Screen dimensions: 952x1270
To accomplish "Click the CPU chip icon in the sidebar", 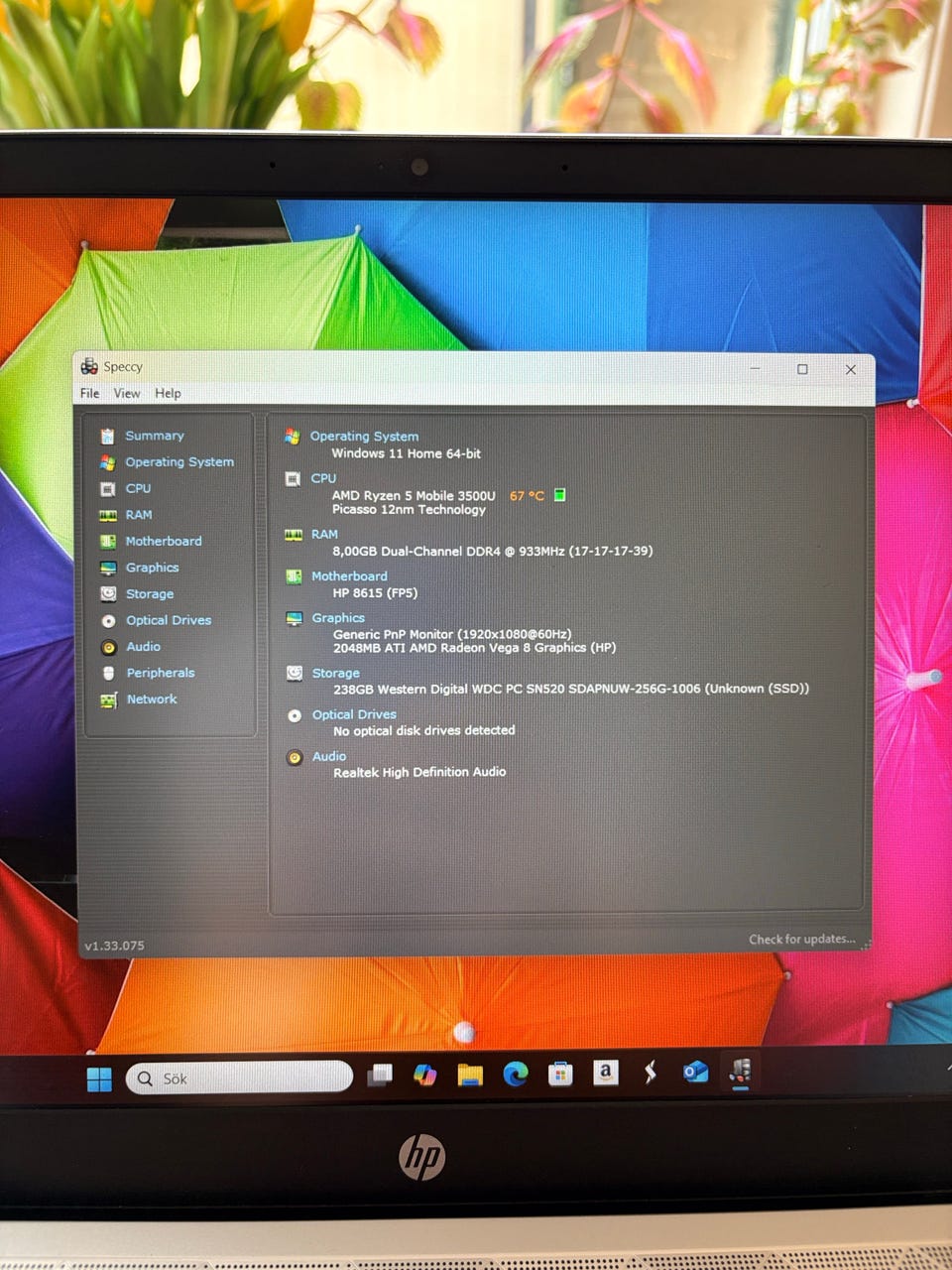I will tap(107, 488).
